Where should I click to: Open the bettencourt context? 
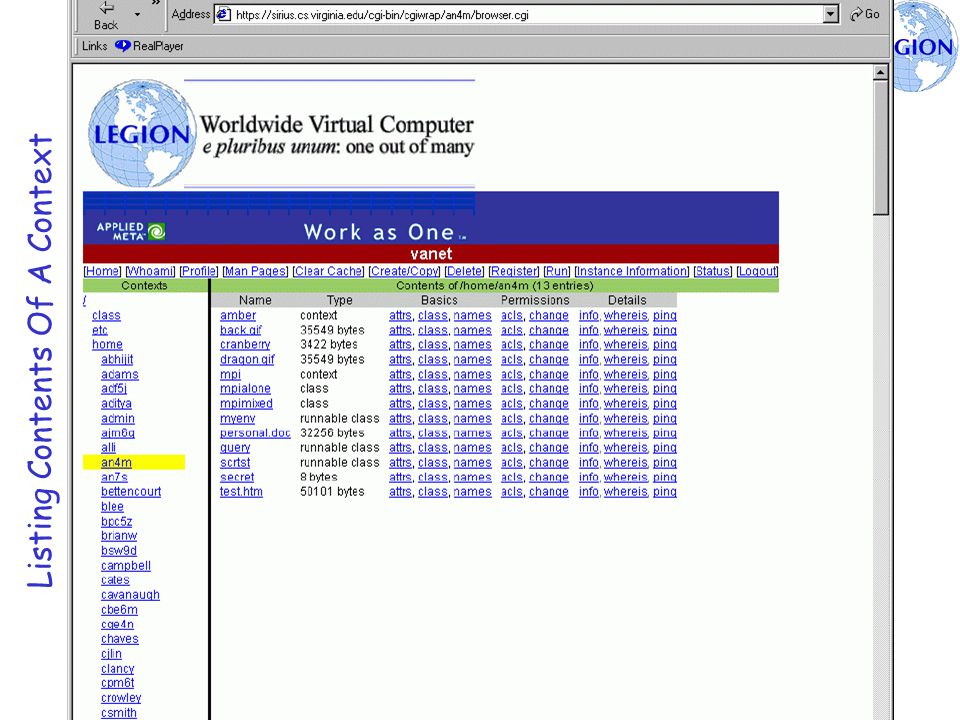pyautogui.click(x=131, y=492)
